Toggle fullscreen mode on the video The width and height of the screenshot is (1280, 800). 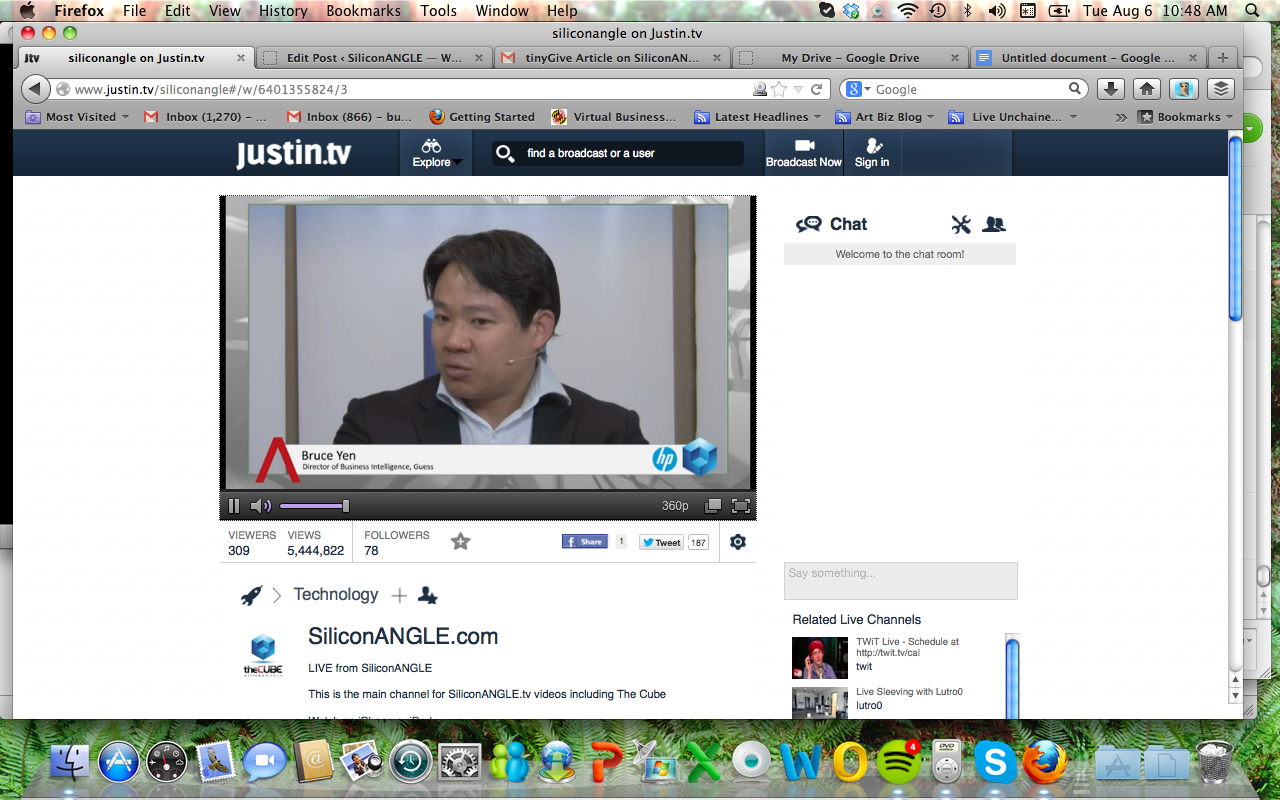[x=741, y=506]
